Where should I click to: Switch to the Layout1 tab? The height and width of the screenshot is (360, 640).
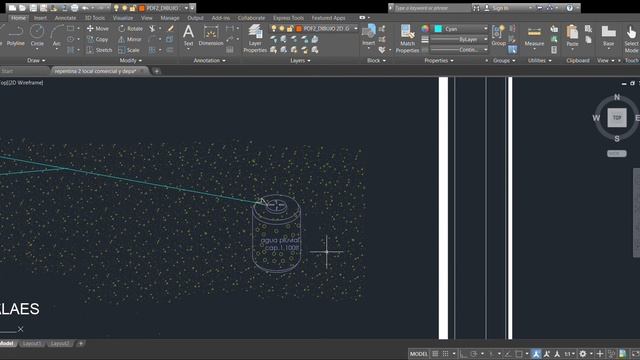click(32, 344)
